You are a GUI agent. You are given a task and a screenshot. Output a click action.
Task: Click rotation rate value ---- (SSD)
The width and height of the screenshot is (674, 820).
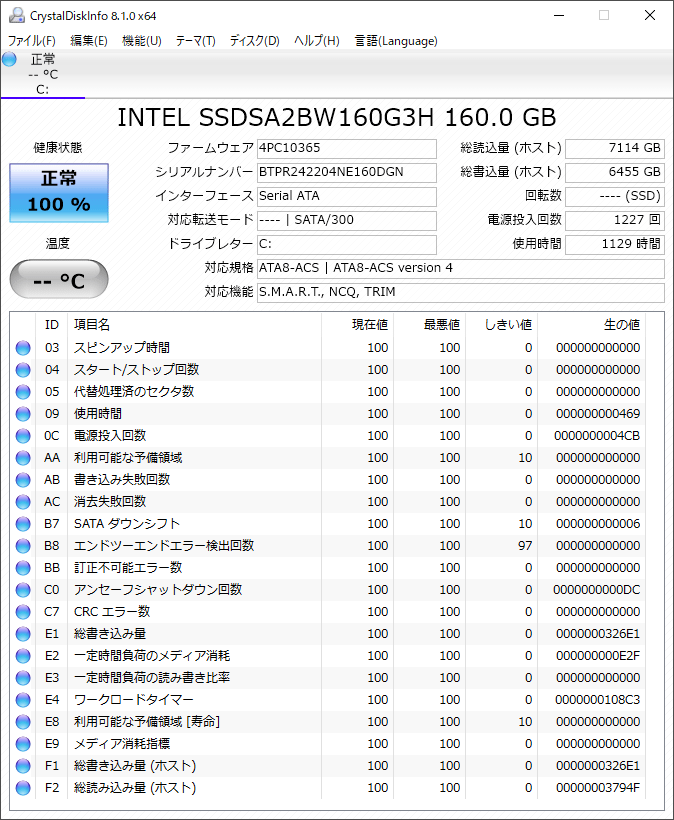click(x=615, y=197)
